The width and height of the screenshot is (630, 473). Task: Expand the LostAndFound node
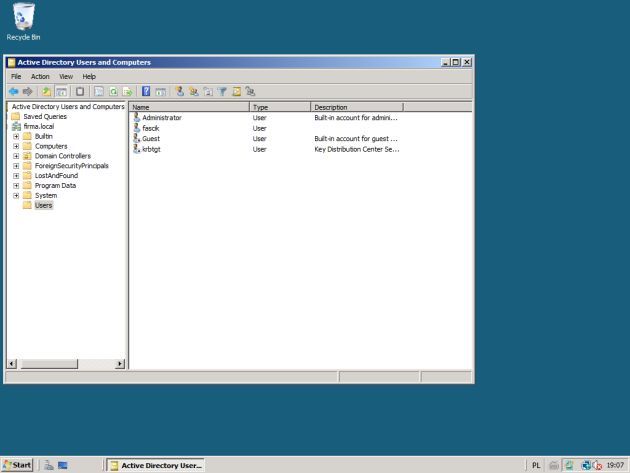click(x=16, y=176)
